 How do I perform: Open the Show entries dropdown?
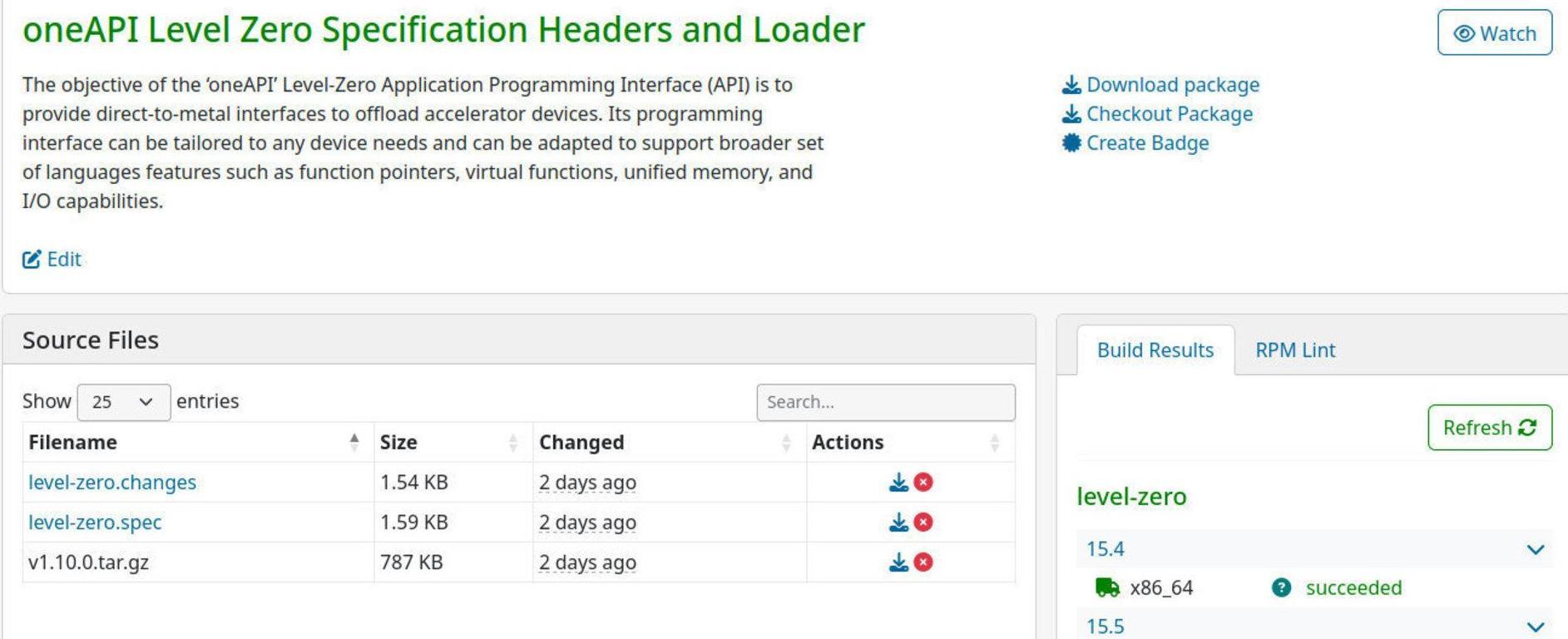point(123,402)
